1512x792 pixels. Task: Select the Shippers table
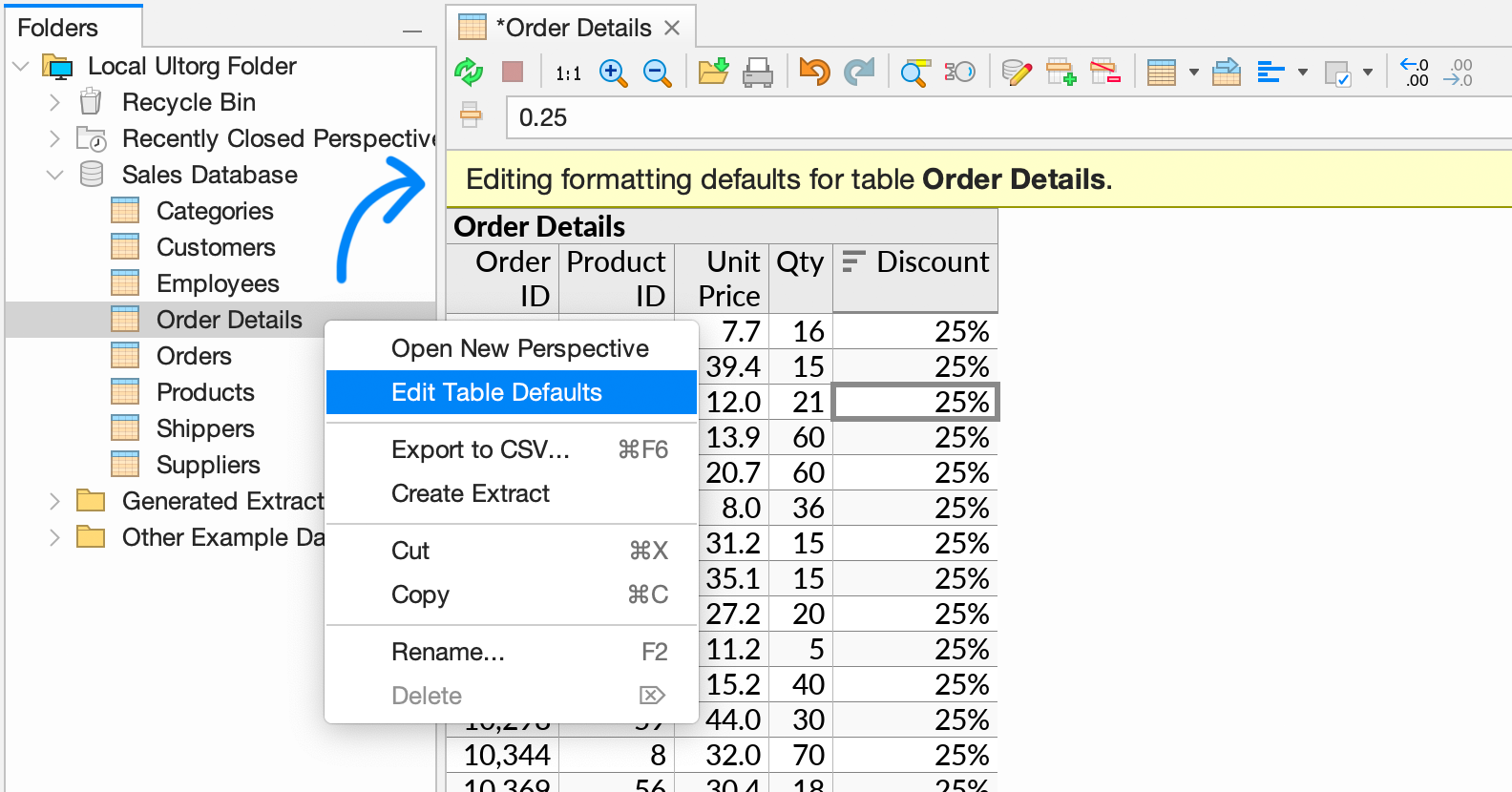(x=205, y=428)
